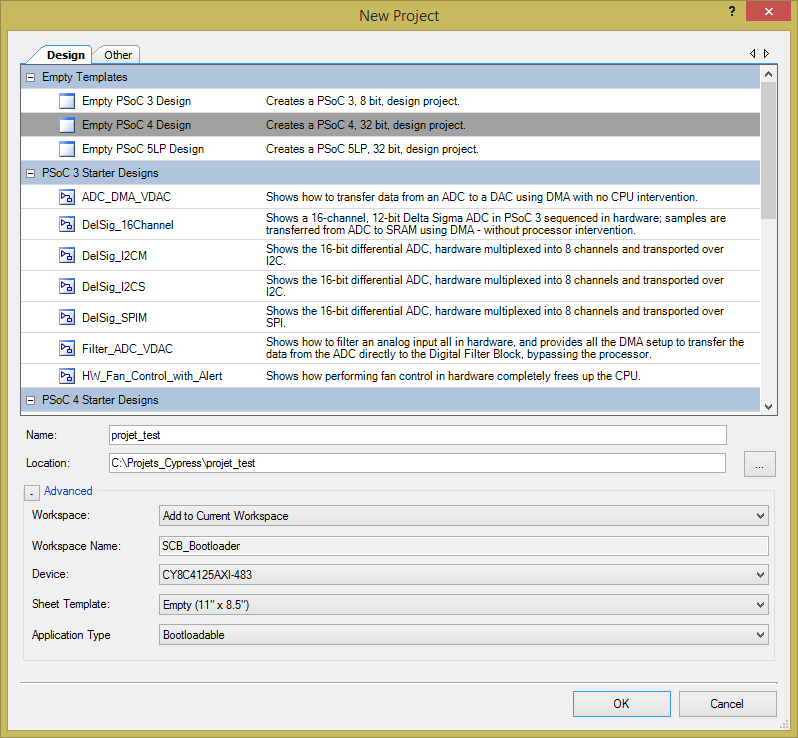Choose the DelSig_SPIM design icon

(67, 317)
